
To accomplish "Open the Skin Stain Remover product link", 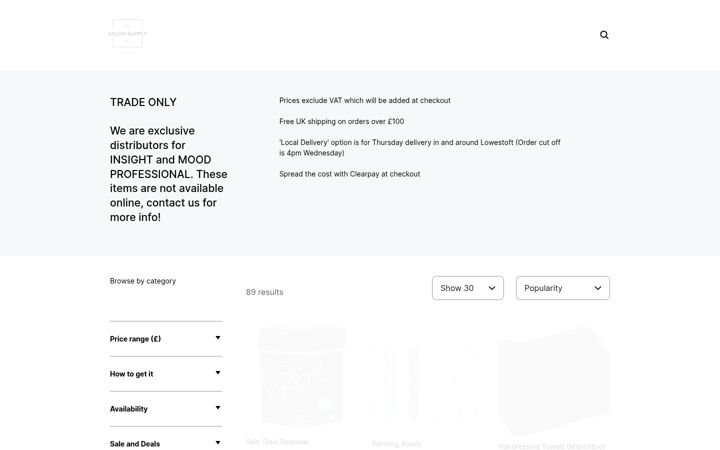I will 277,442.
